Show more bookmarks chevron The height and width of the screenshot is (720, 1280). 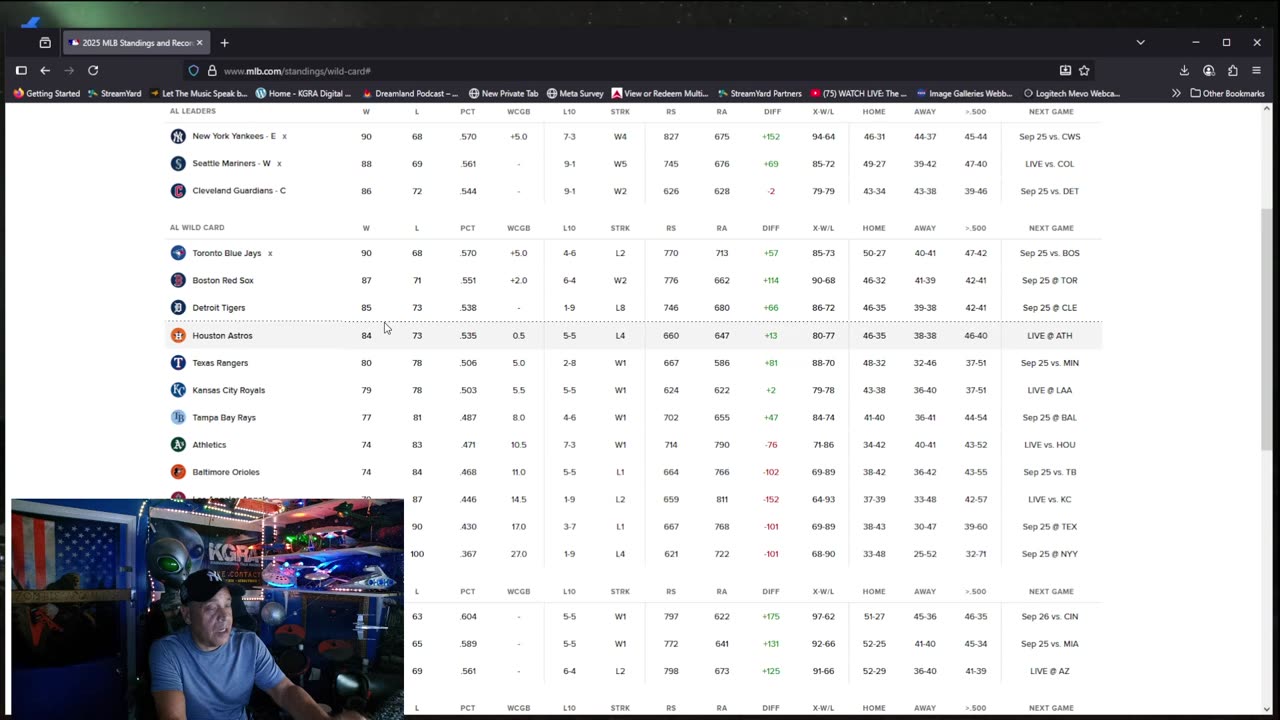(1176, 94)
